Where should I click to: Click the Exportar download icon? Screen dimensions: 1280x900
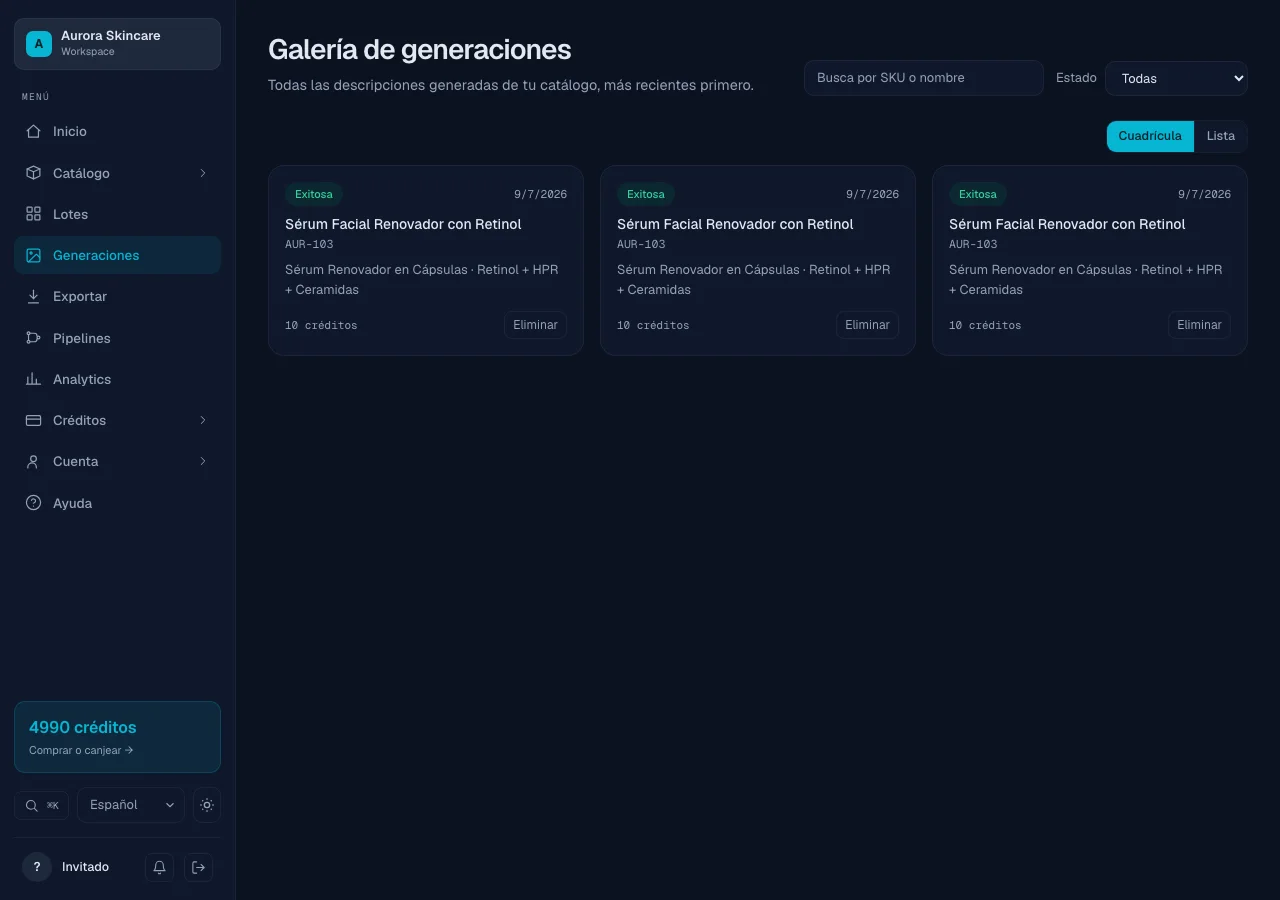(33, 296)
